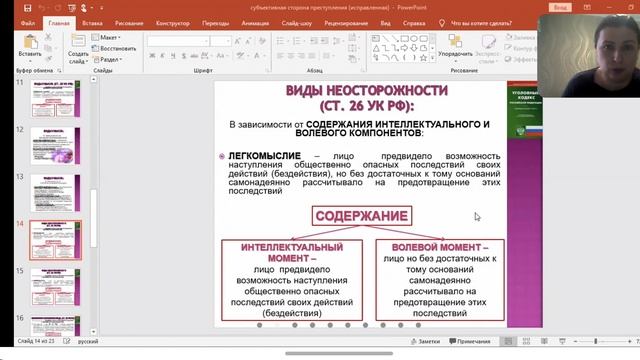Save the presentation with the floppy icon
The image size is (640, 360).
tap(27, 8)
